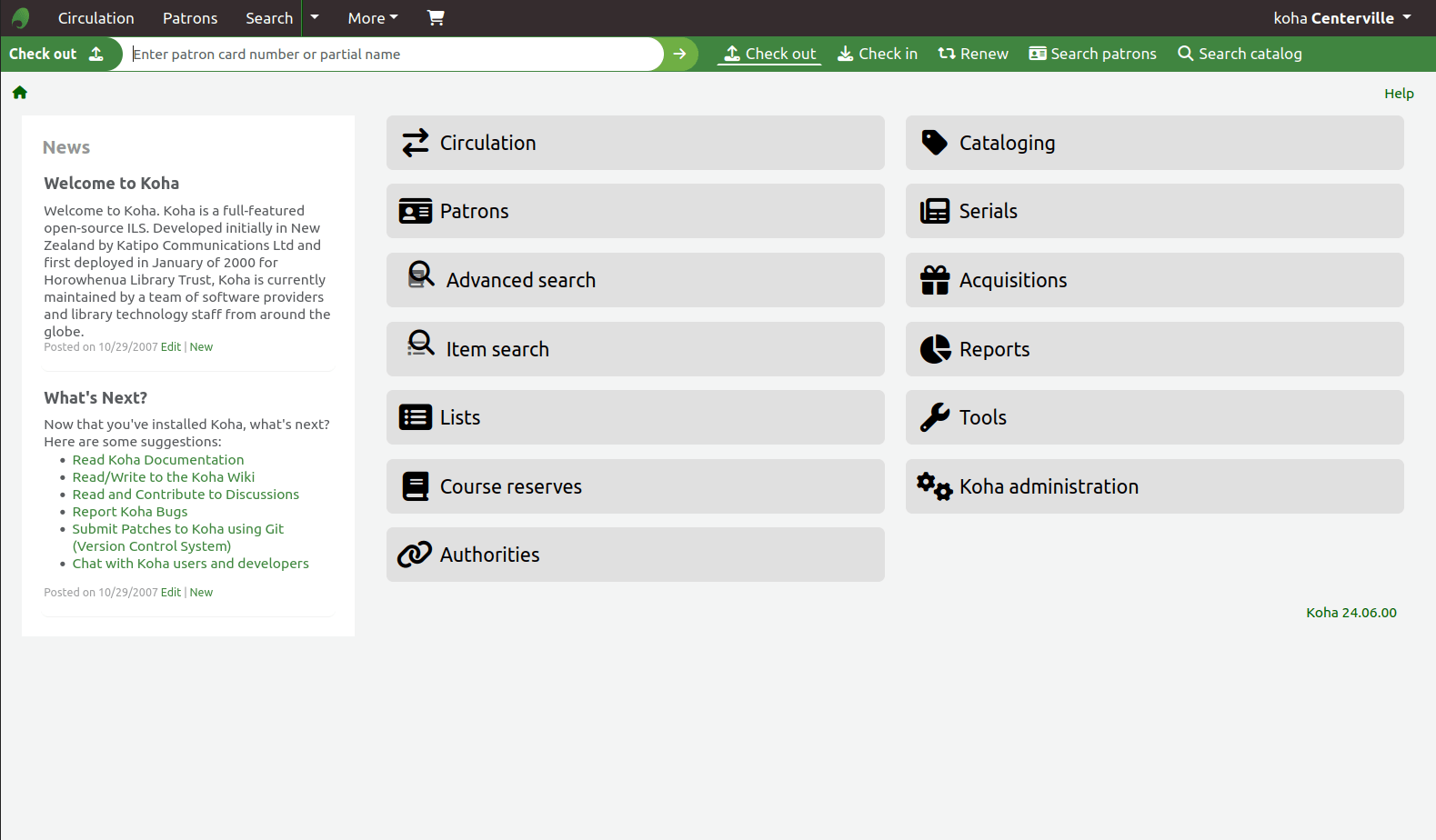Viewport: 1436px width, 840px height.
Task: Click the Koha administration gears icon
Action: [935, 486]
